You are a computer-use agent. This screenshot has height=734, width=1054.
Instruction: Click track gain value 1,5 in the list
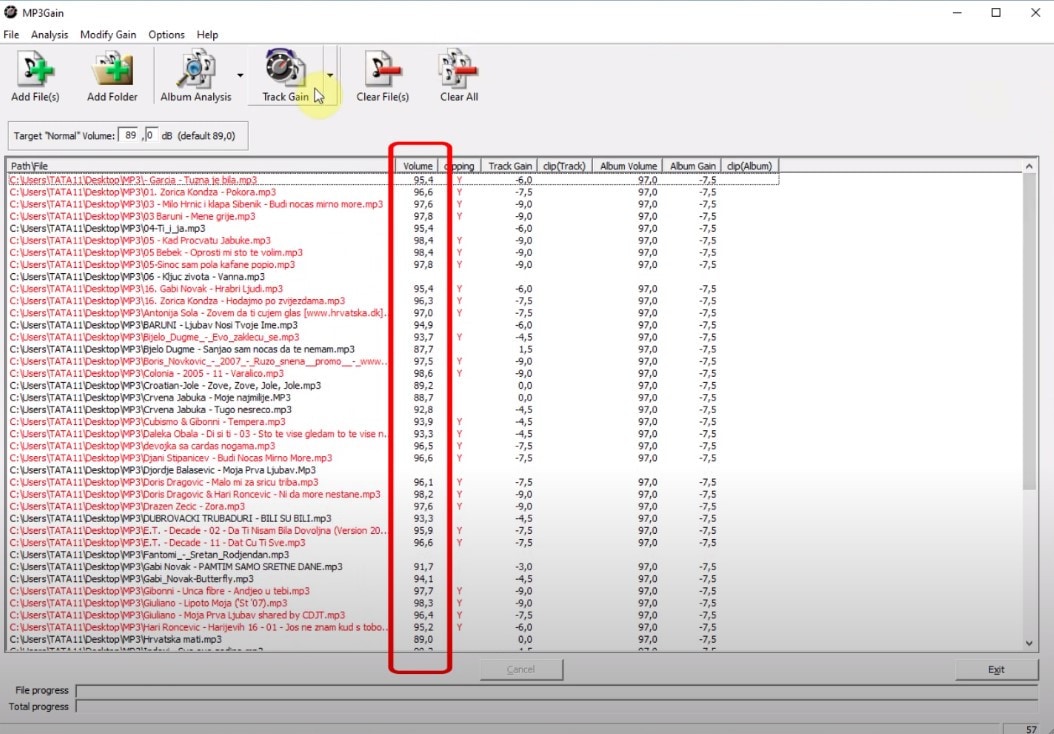526,350
